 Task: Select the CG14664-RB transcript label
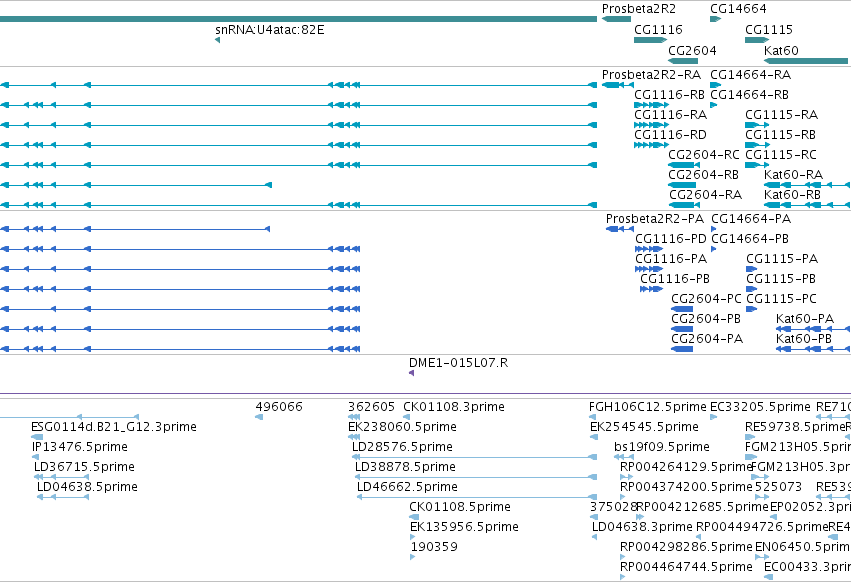pos(750,95)
